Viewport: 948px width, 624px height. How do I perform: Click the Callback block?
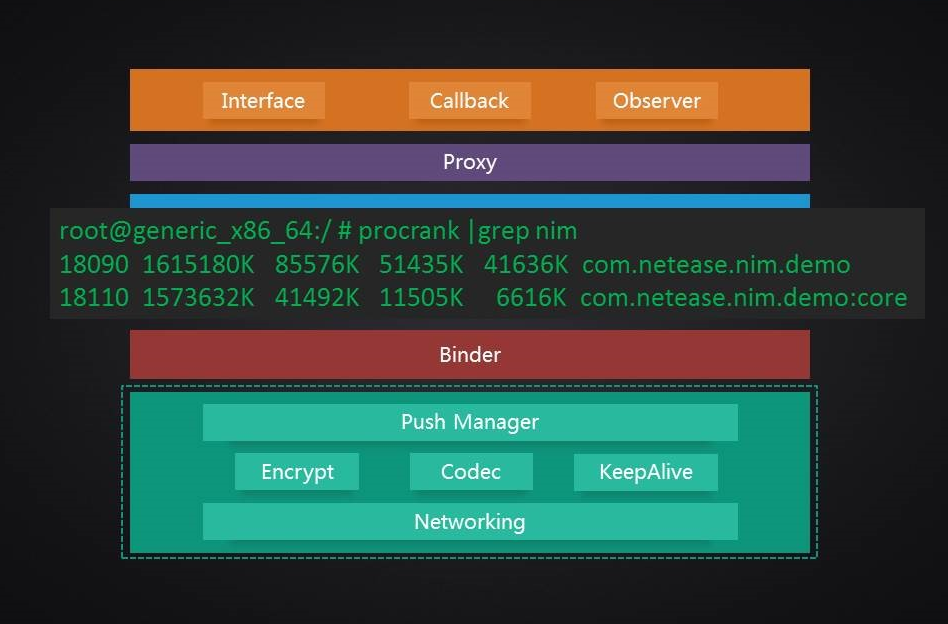(x=470, y=100)
